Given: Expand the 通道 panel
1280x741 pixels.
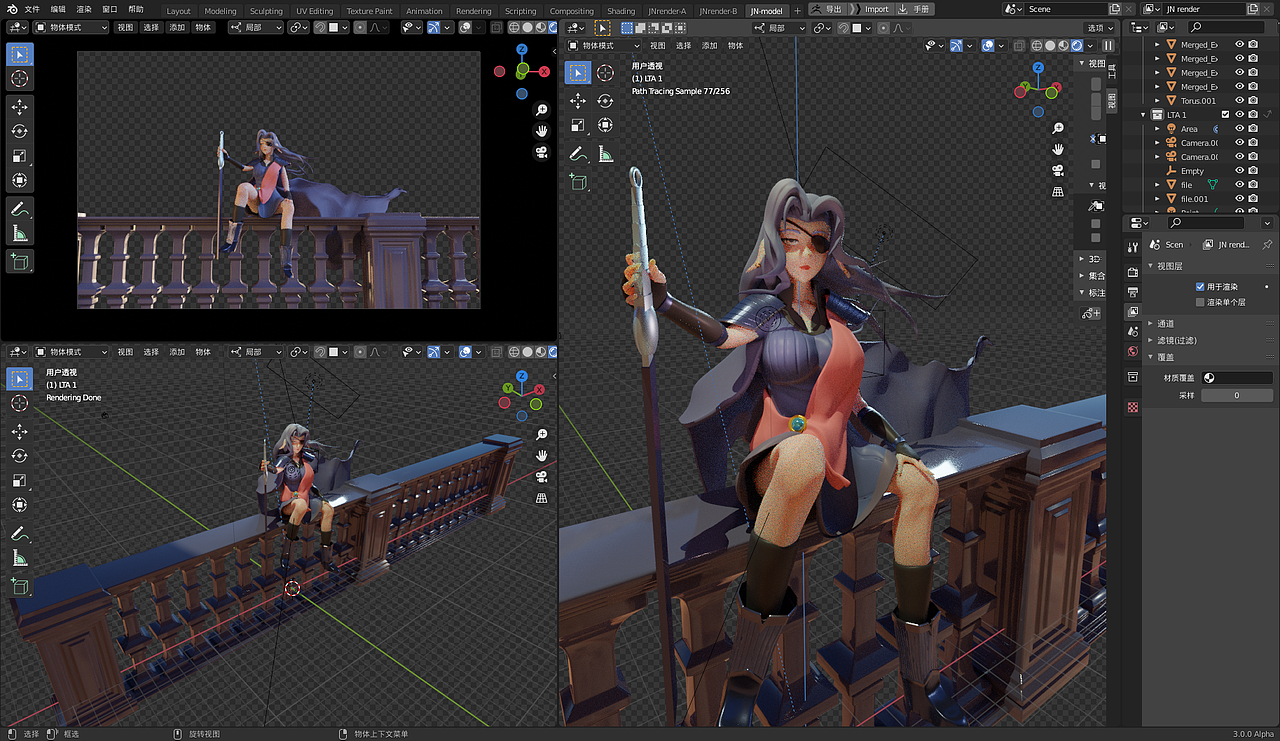Looking at the screenshot, I should 1150,323.
